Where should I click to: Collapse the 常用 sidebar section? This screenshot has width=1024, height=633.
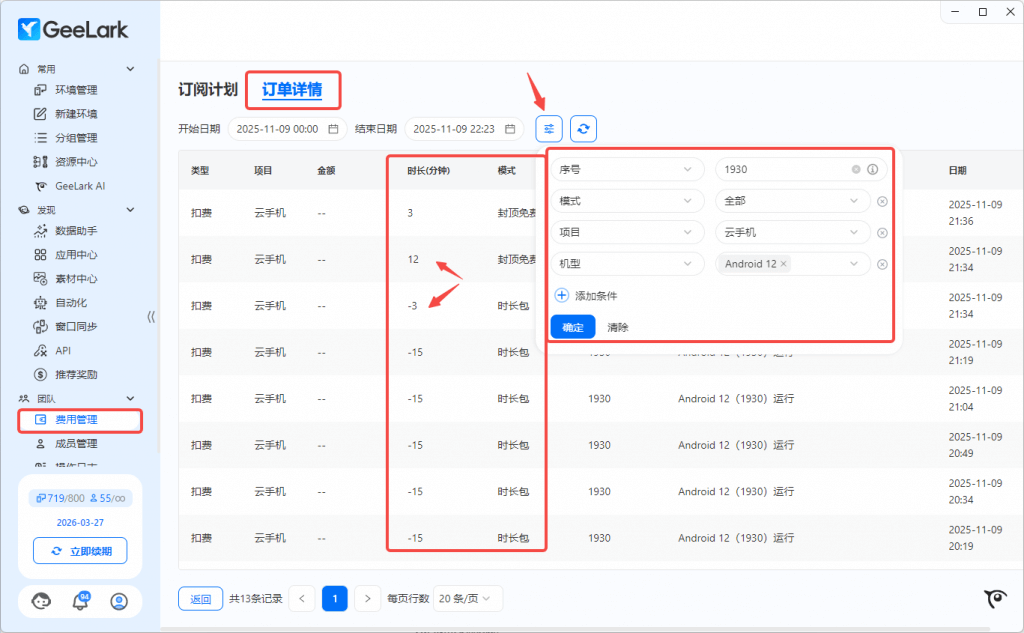130,69
